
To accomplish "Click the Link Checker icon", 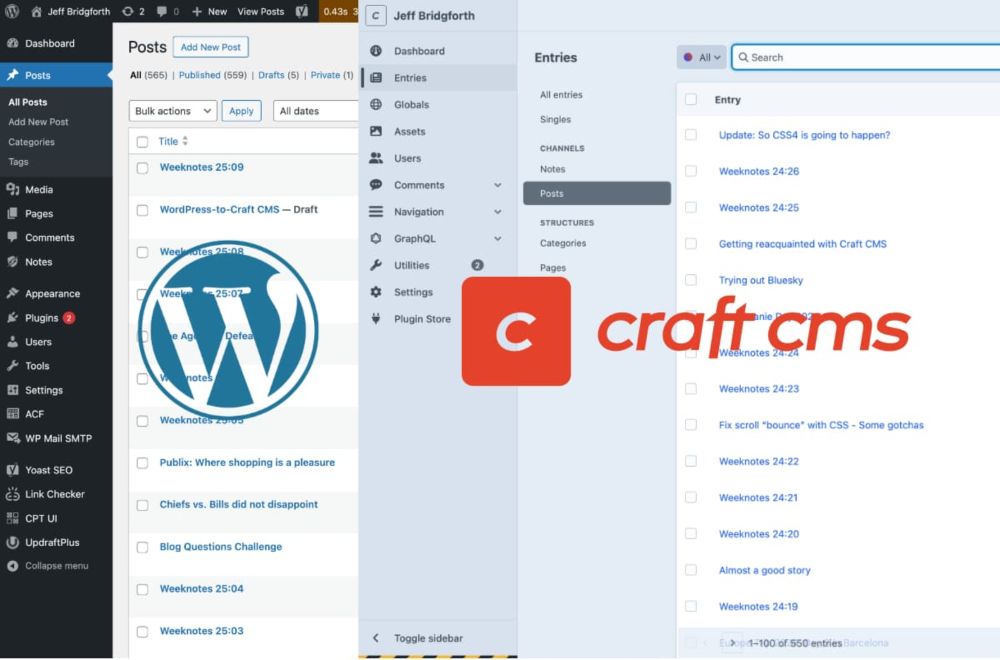I will coord(13,494).
